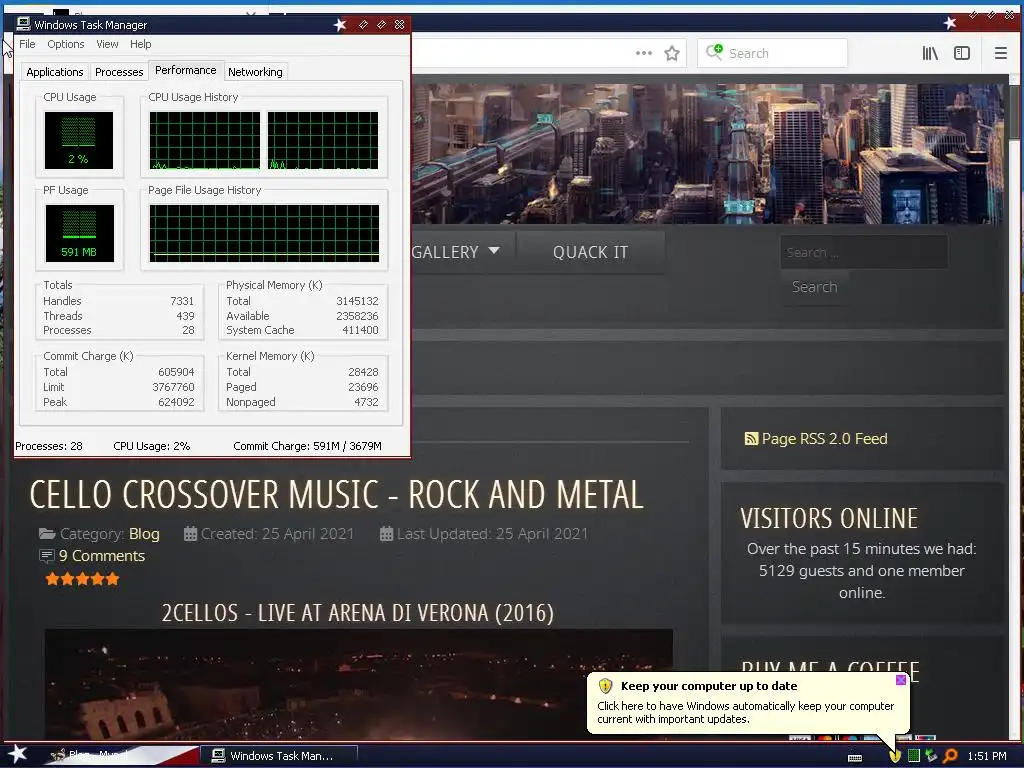Open the File menu in Task Manager

[x=27, y=44]
